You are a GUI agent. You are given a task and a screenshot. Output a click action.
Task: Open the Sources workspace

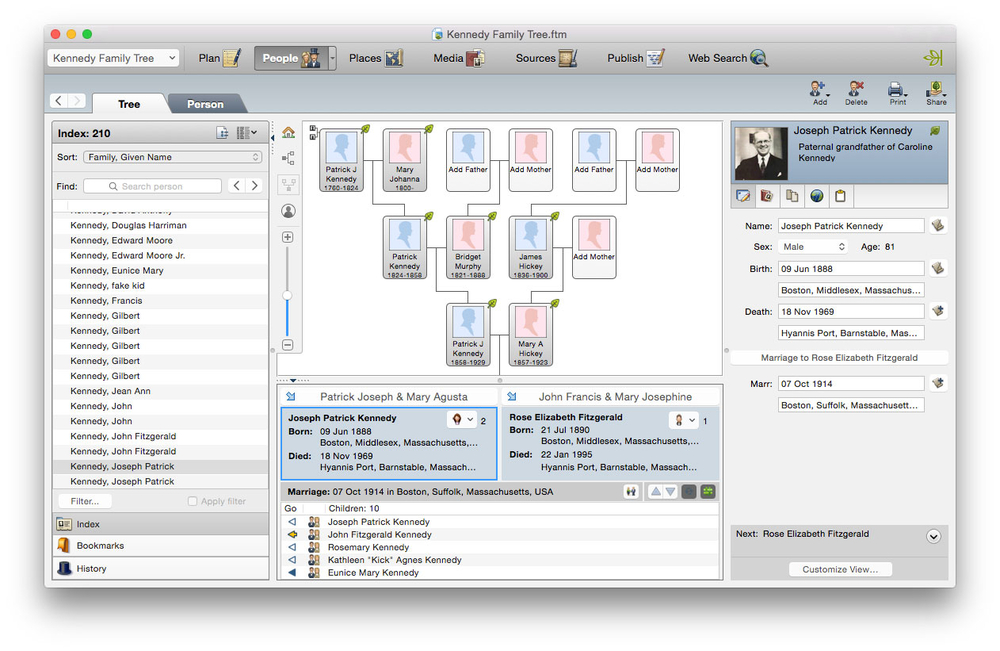546,58
